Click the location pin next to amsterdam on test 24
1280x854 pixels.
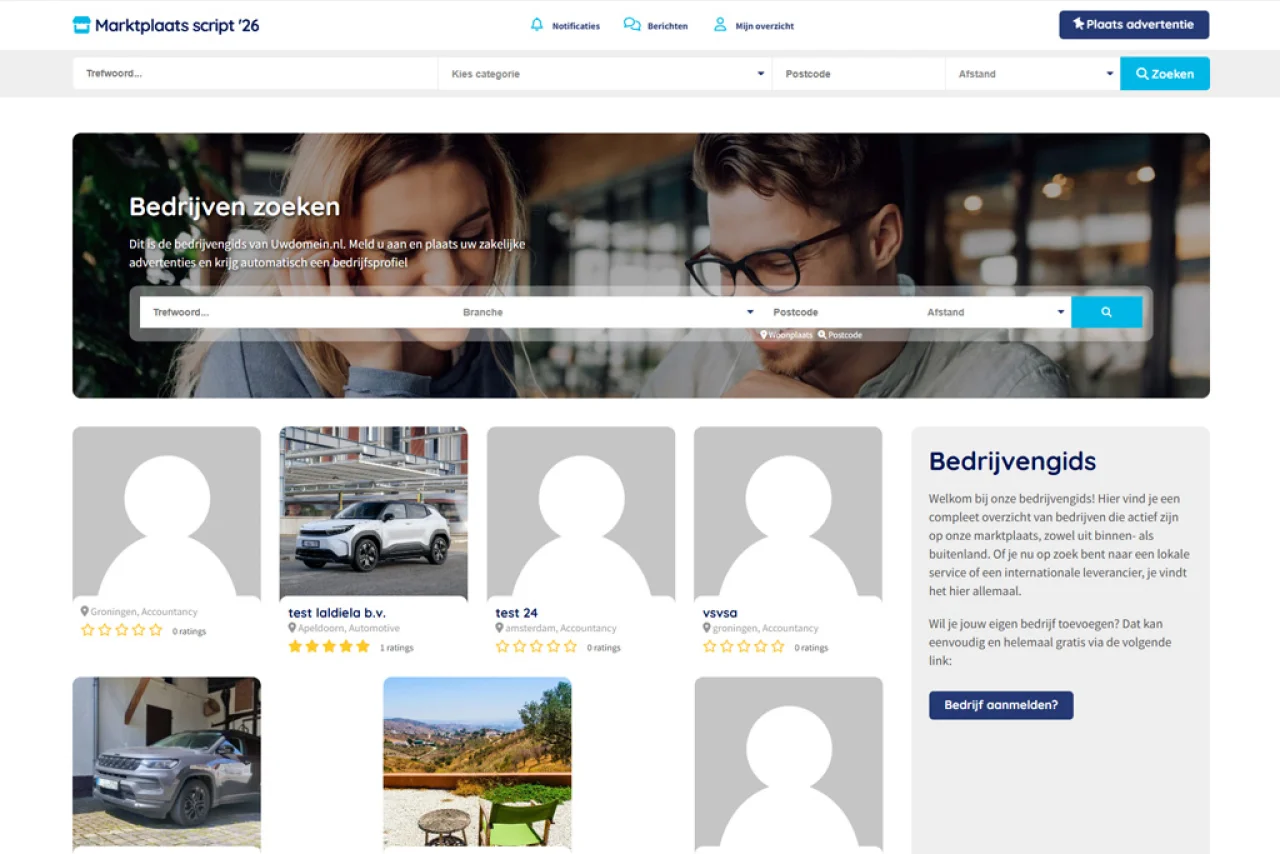[498, 628]
